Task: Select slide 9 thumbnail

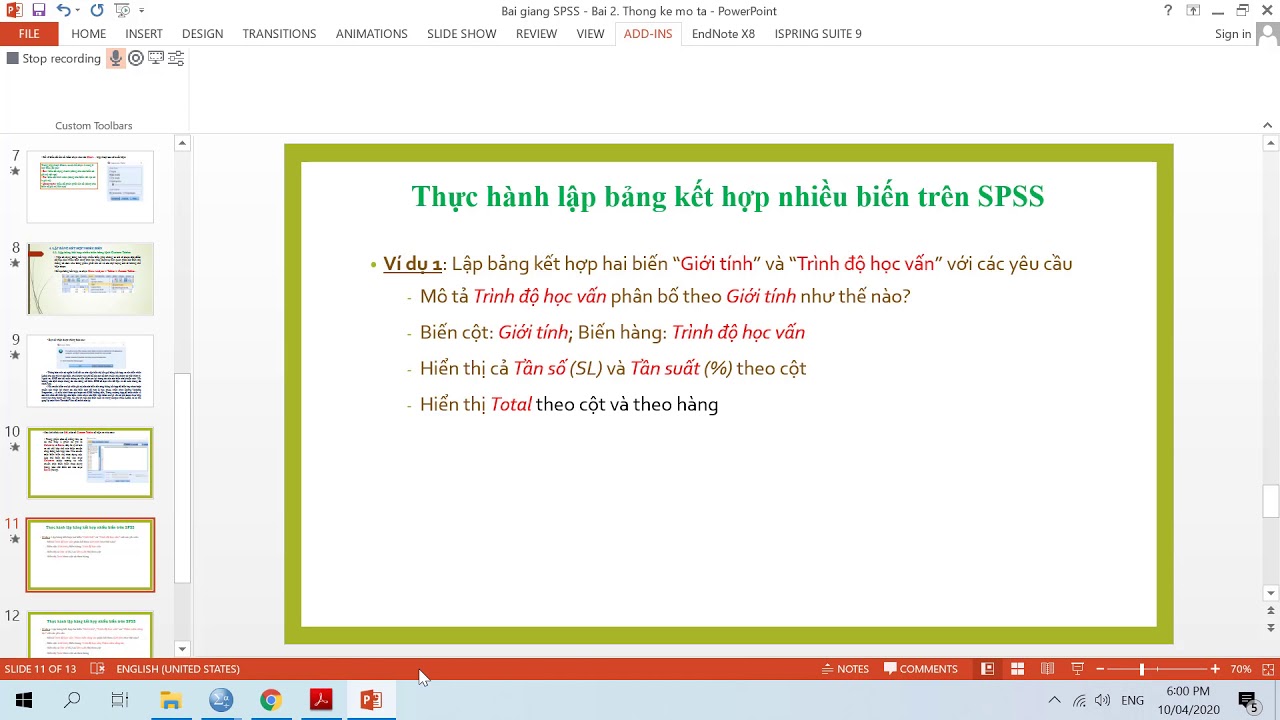Action: coord(90,371)
